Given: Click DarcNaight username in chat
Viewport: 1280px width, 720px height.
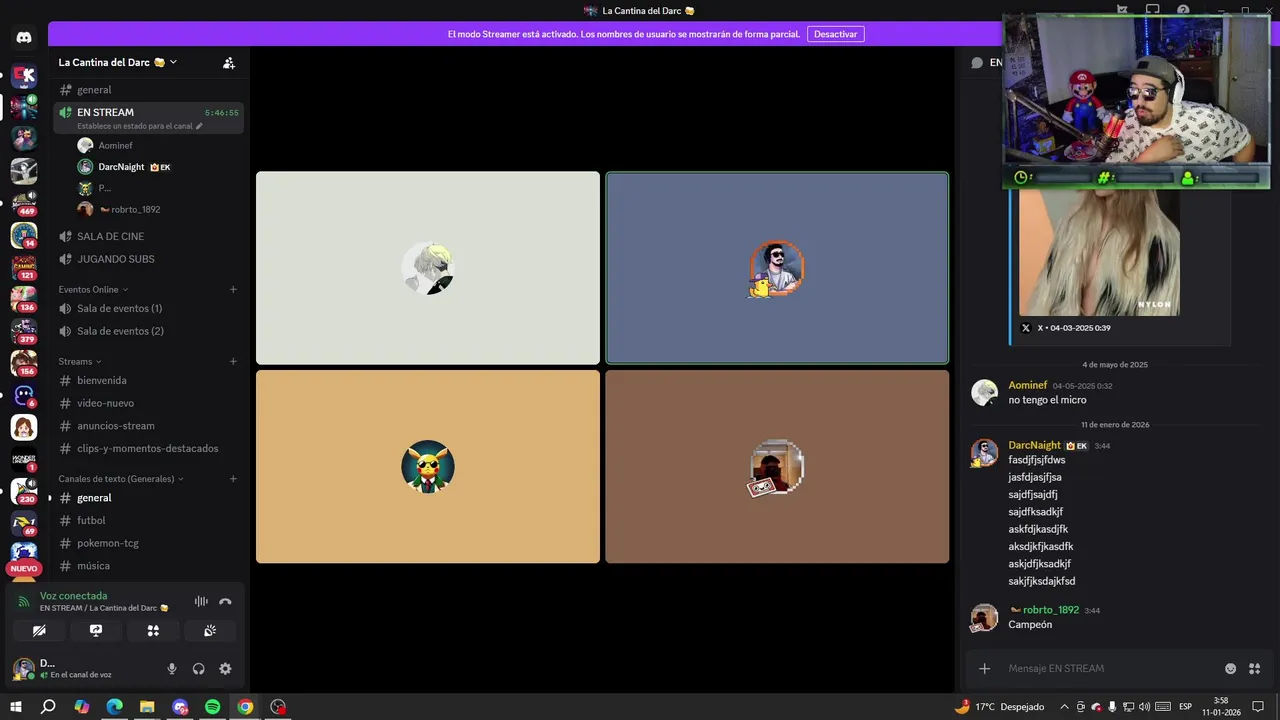Looking at the screenshot, I should pyautogui.click(x=1034, y=445).
